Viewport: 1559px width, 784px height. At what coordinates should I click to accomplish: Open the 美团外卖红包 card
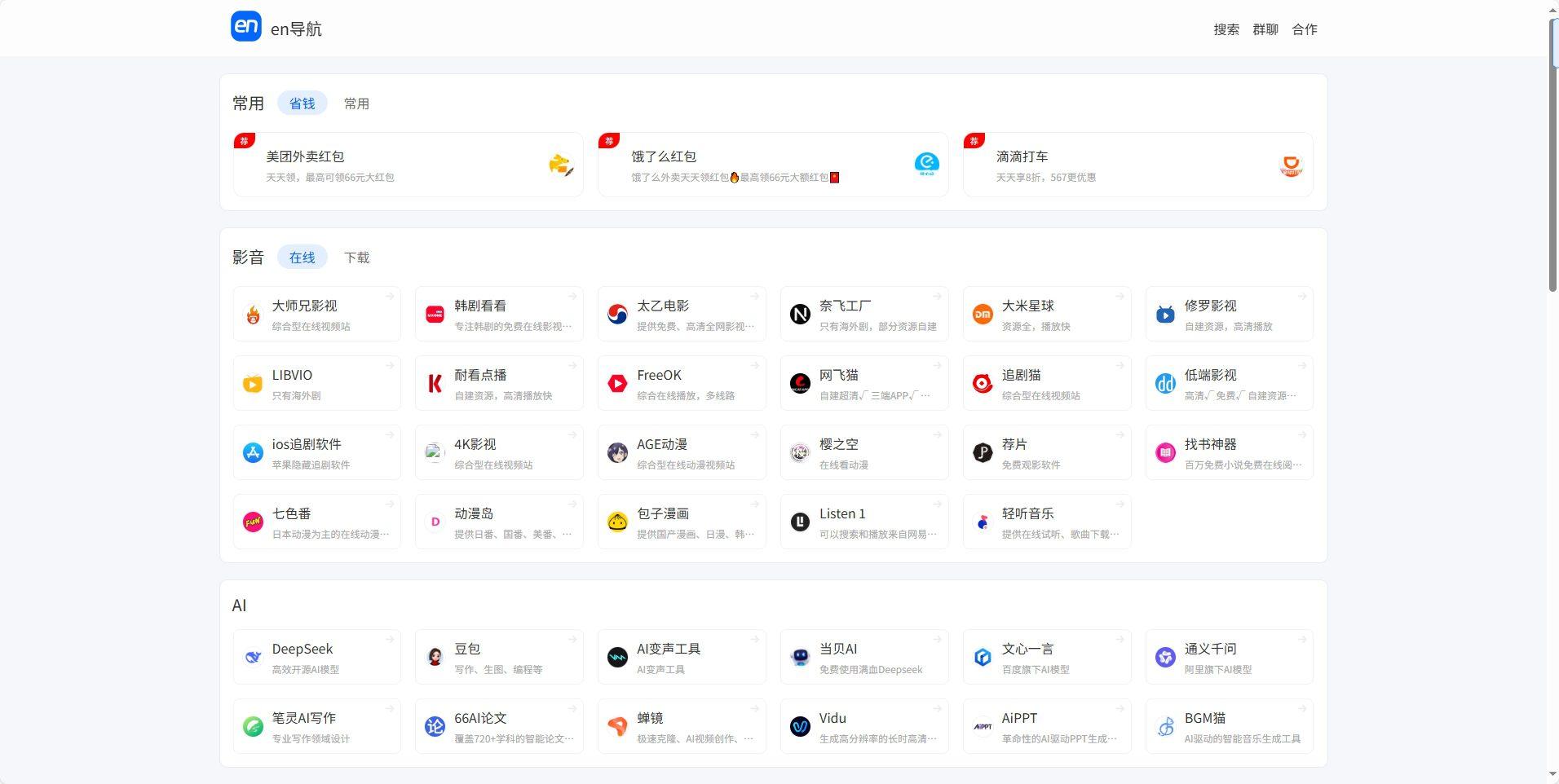click(x=408, y=165)
